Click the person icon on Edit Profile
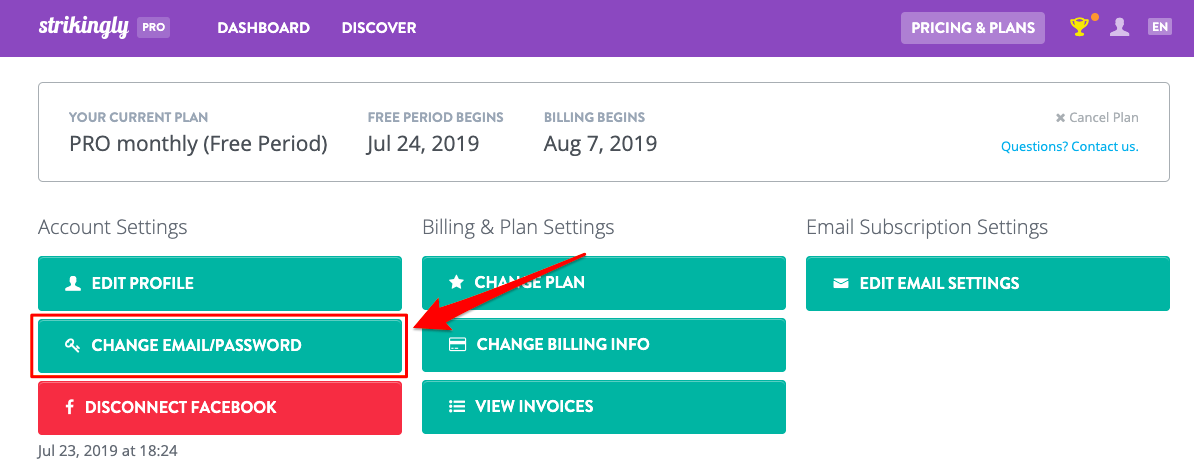The height and width of the screenshot is (475, 1194). click(x=73, y=283)
